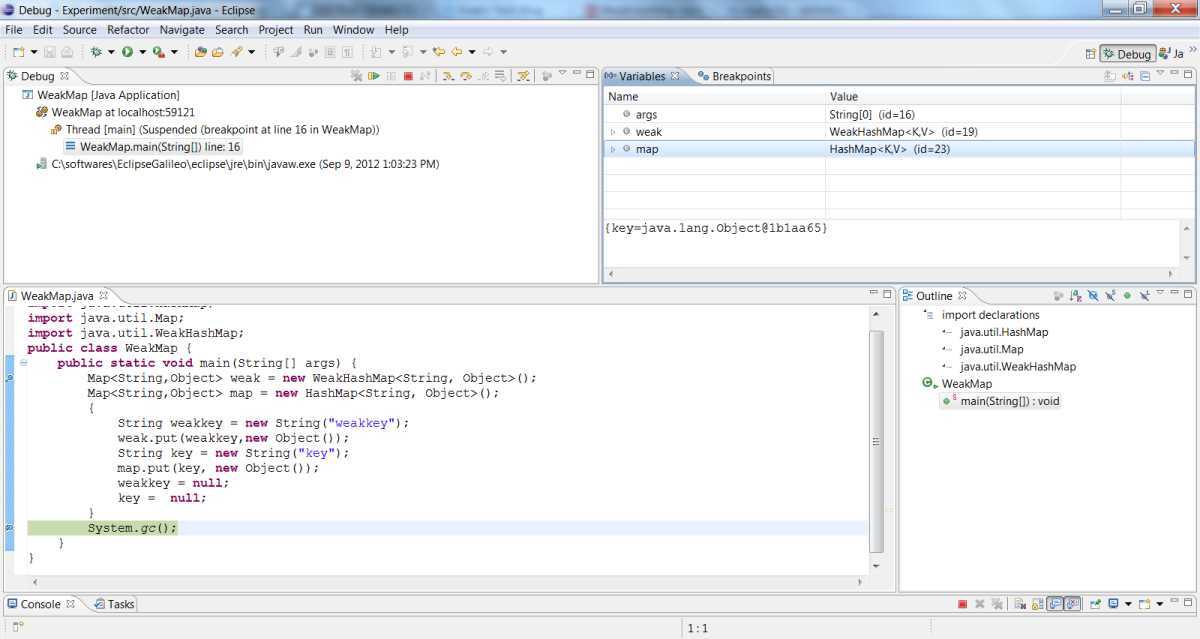This screenshot has width=1200, height=639.
Task: Toggle Show Type Names in Variables view
Action: [1110, 76]
